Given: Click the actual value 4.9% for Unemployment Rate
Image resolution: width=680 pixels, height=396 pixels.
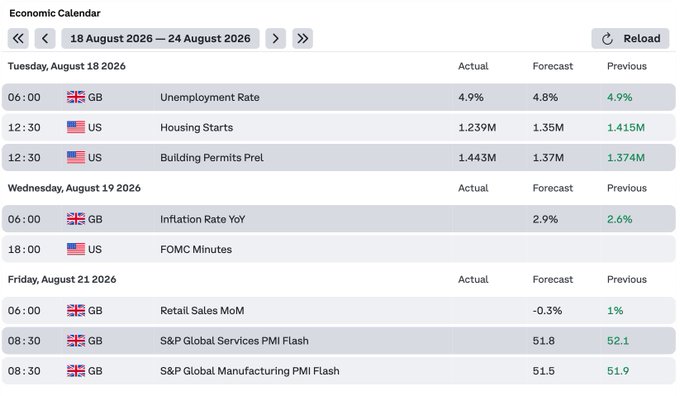Looking at the screenshot, I should (471, 97).
